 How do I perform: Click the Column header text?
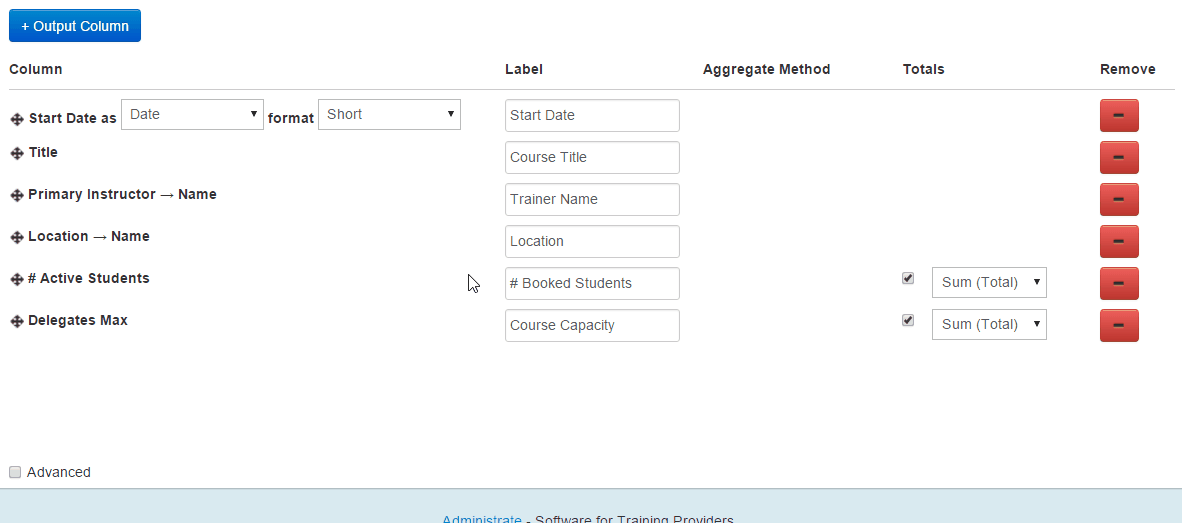[x=35, y=69]
